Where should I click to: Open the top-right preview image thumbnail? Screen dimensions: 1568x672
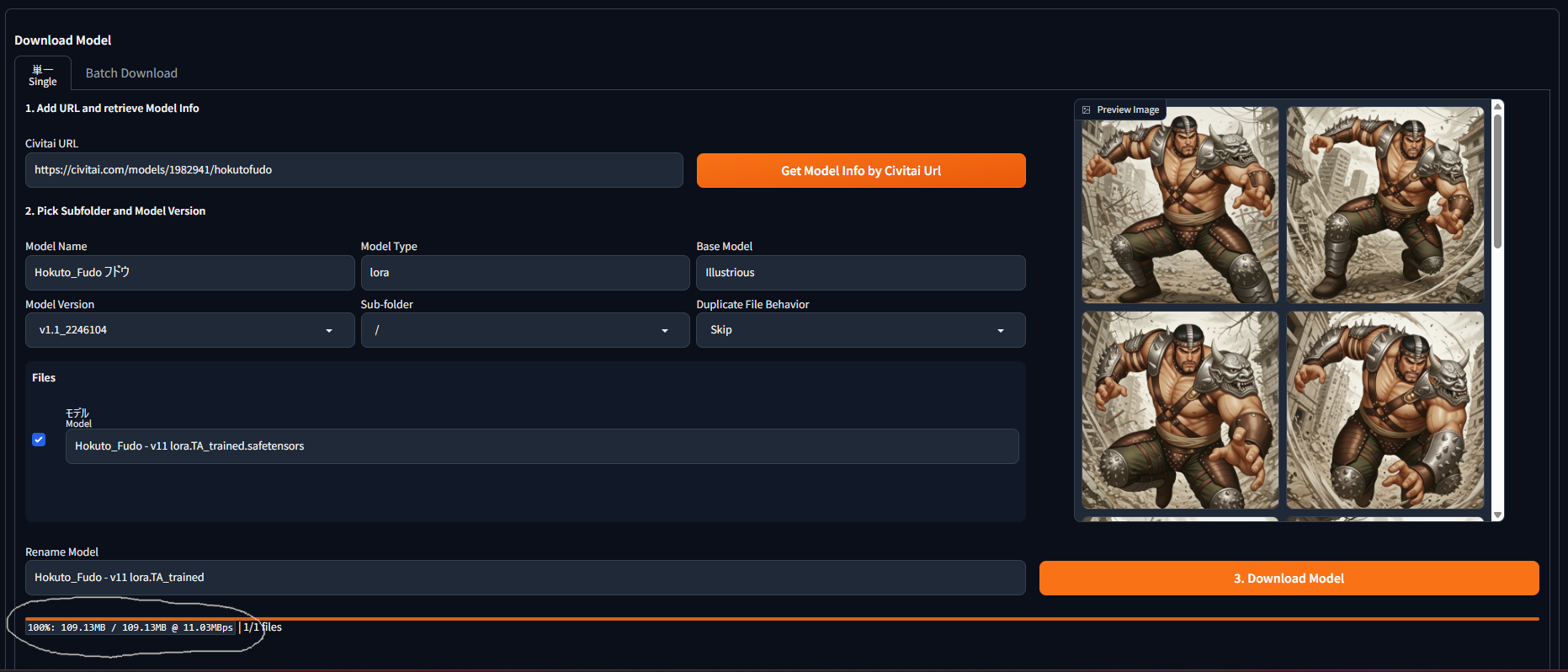click(x=1385, y=205)
